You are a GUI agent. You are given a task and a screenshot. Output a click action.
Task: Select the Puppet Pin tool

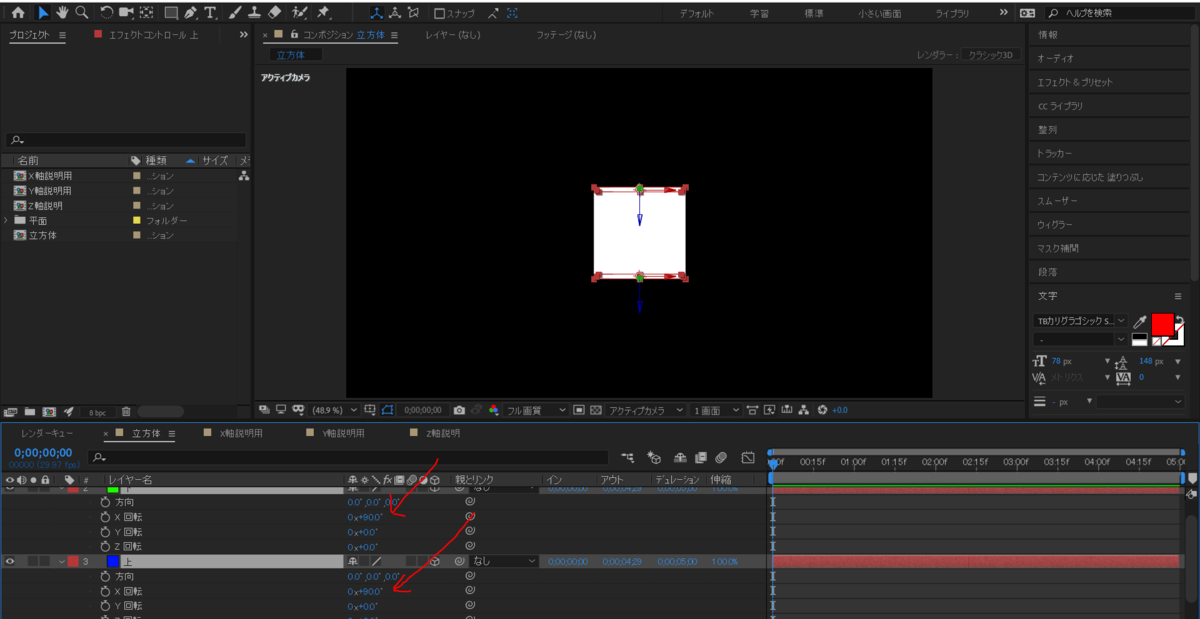coord(324,13)
